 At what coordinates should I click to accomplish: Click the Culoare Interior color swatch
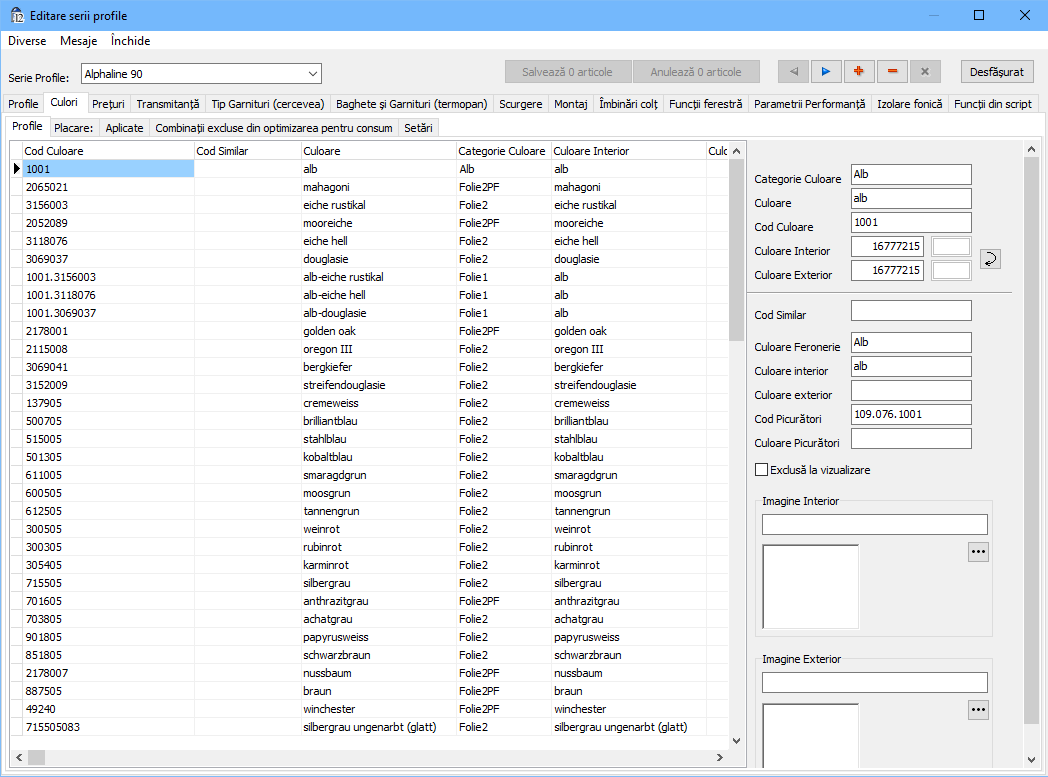coord(951,246)
